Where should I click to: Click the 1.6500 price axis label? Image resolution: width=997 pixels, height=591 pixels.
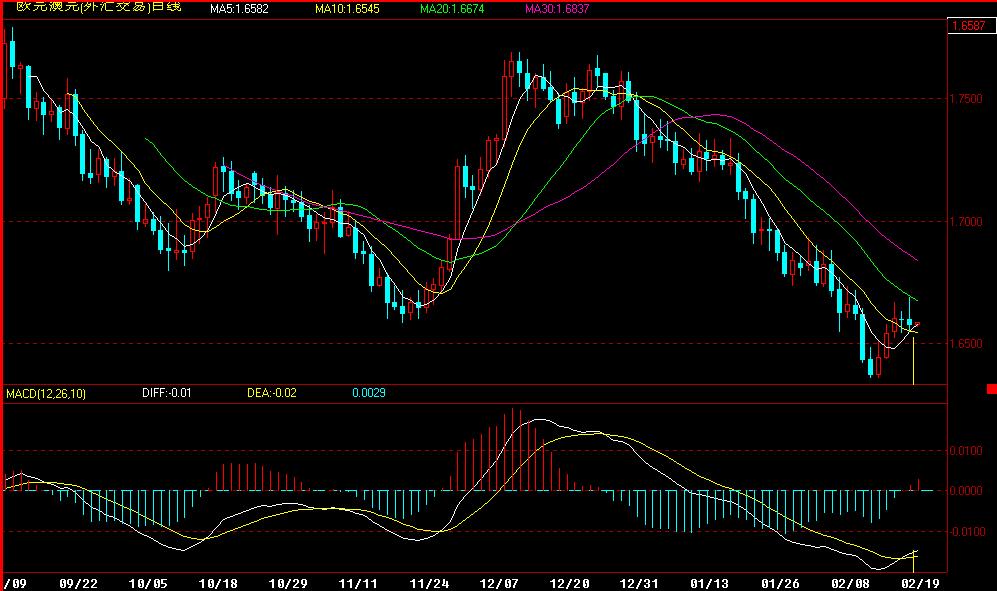pos(966,344)
